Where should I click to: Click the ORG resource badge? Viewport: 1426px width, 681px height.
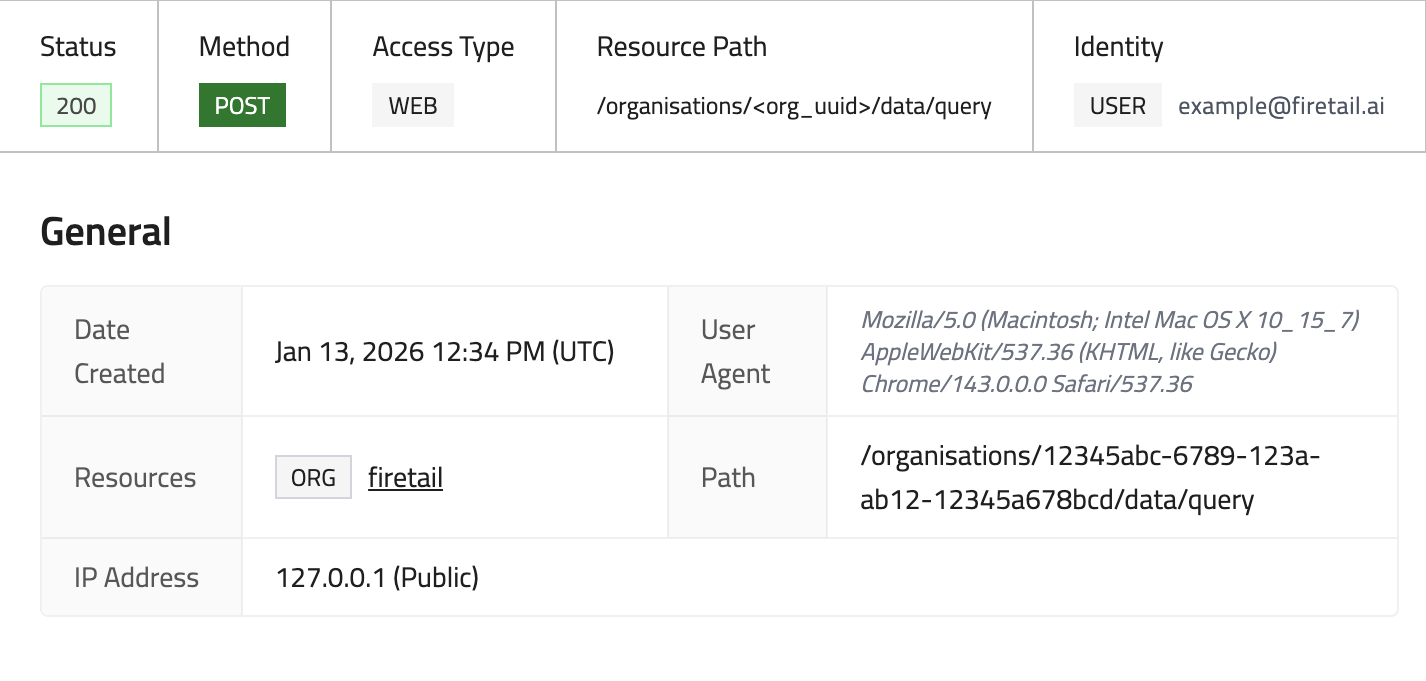[x=313, y=478]
